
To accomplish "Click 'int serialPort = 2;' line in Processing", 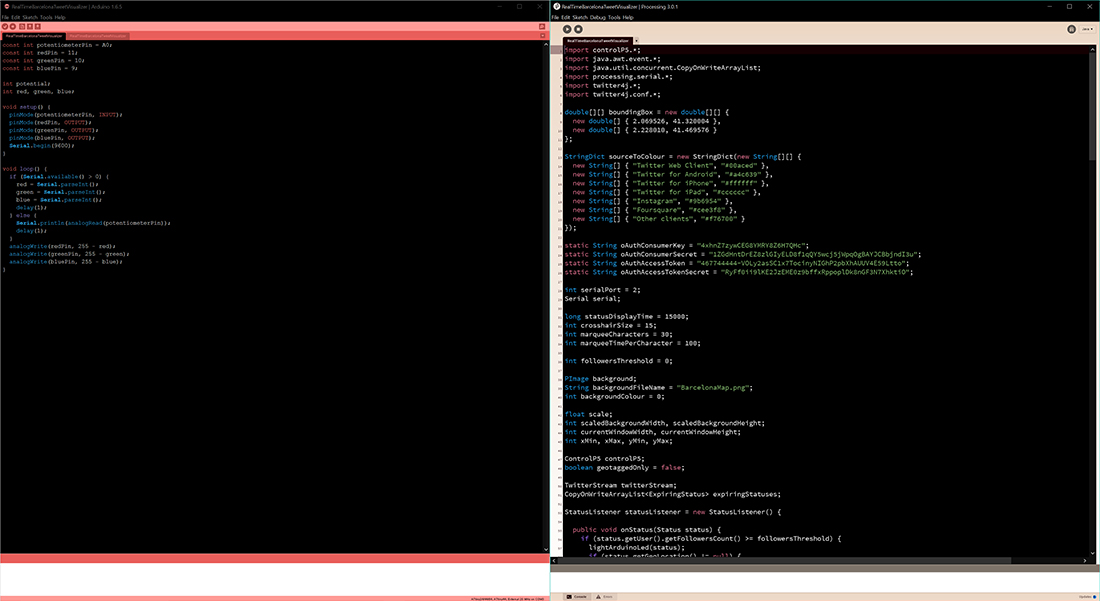I will pyautogui.click(x=603, y=290).
